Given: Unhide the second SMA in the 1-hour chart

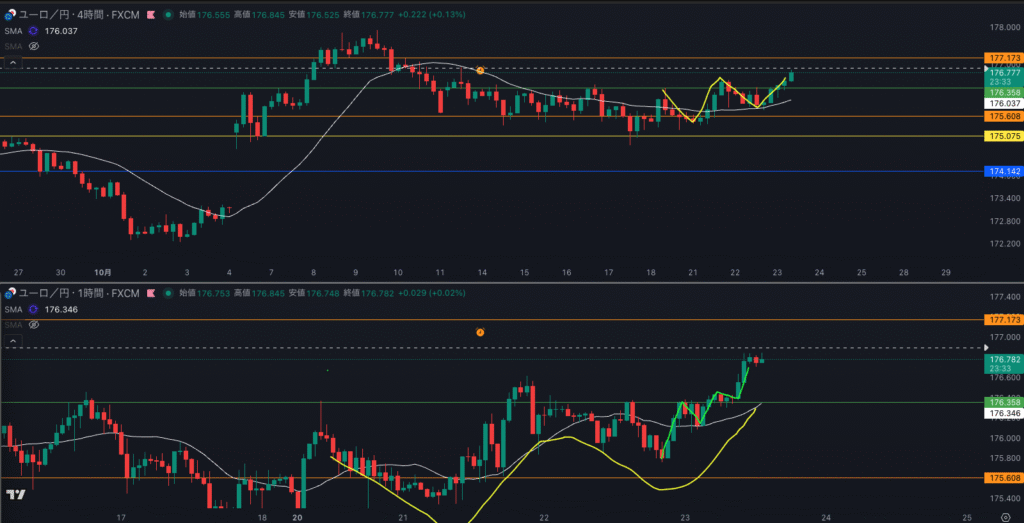Looking at the screenshot, I should [x=33, y=325].
